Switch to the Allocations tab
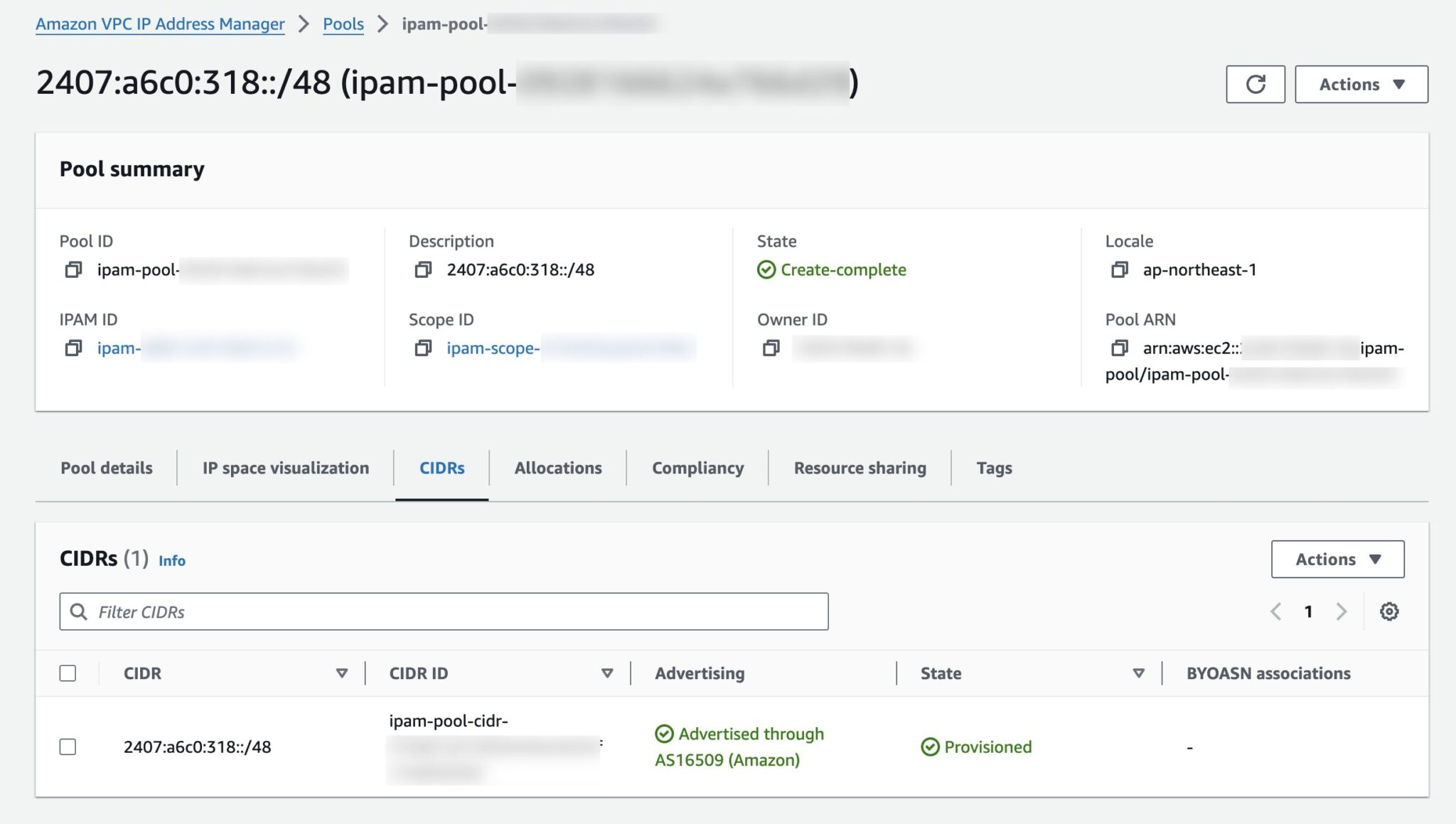This screenshot has width=1456, height=824. point(558,468)
